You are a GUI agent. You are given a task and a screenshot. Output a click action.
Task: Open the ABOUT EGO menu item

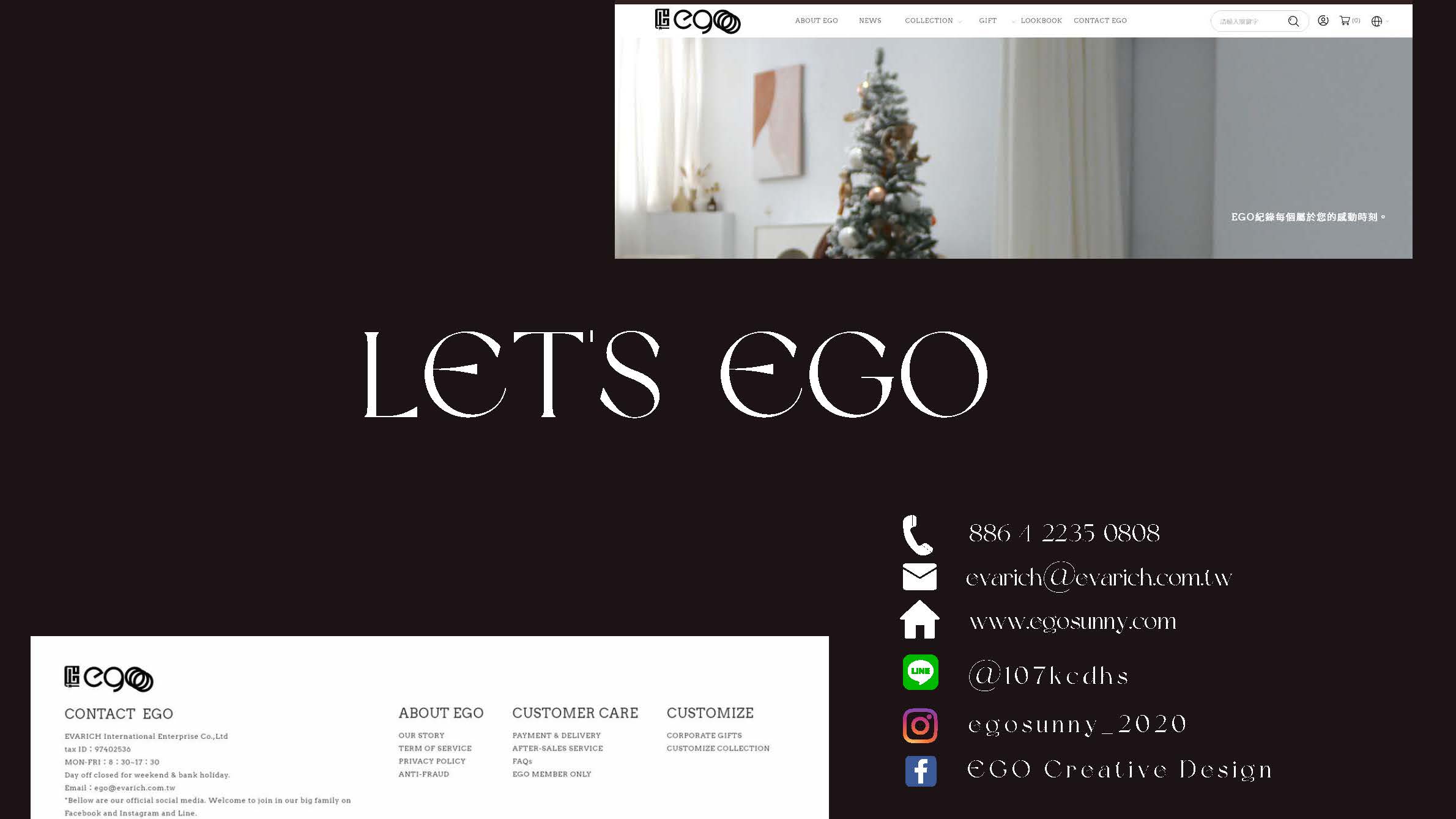coord(816,21)
